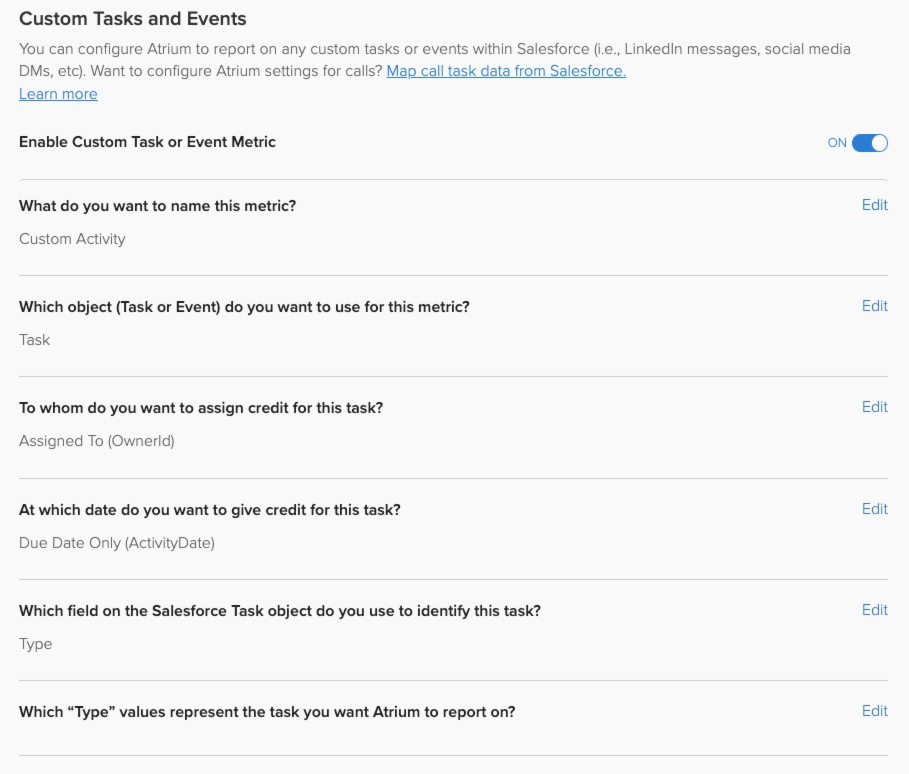The image size is (909, 774).
Task: Click the Assigned To (OwnerId) value
Action: (97, 441)
